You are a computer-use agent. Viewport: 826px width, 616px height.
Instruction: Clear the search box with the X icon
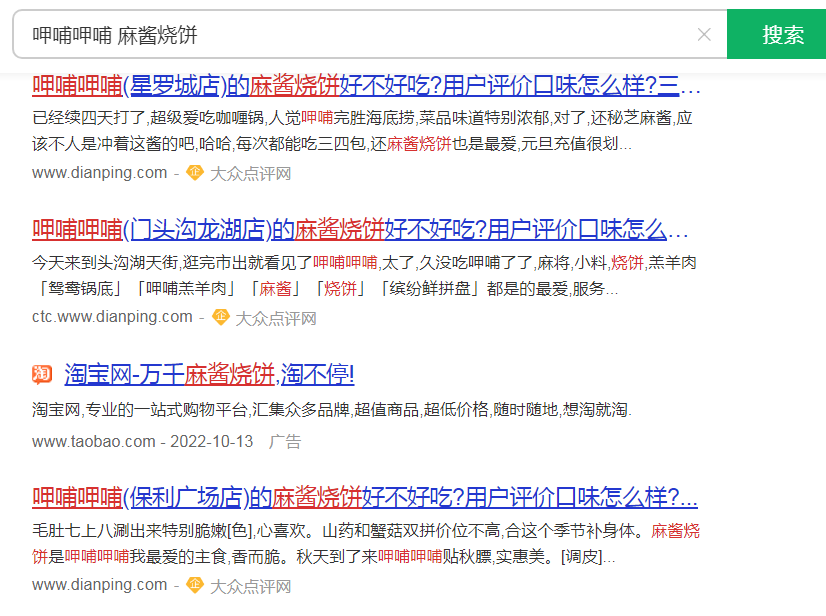(704, 35)
